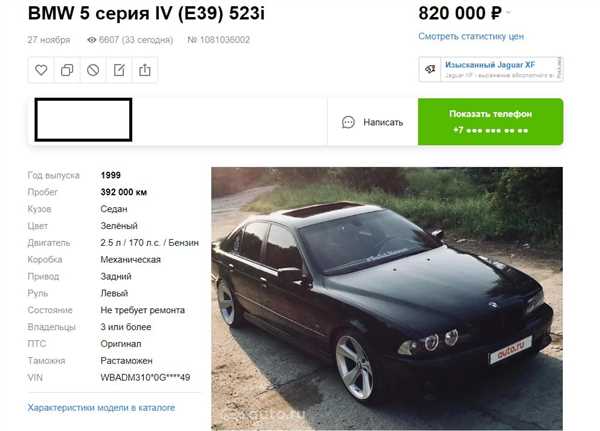Click the BMW 5 серия IV title

tap(146, 14)
